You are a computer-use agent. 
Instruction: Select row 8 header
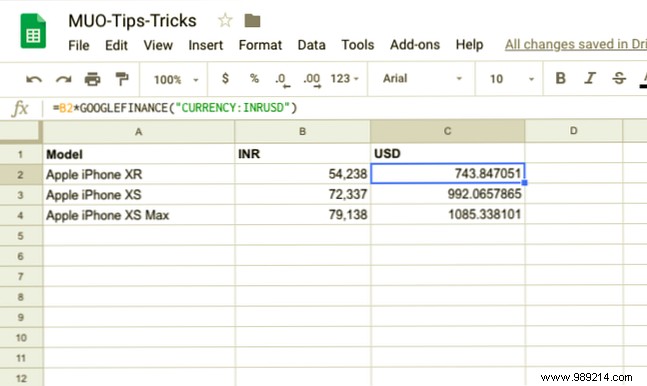[x=21, y=297]
